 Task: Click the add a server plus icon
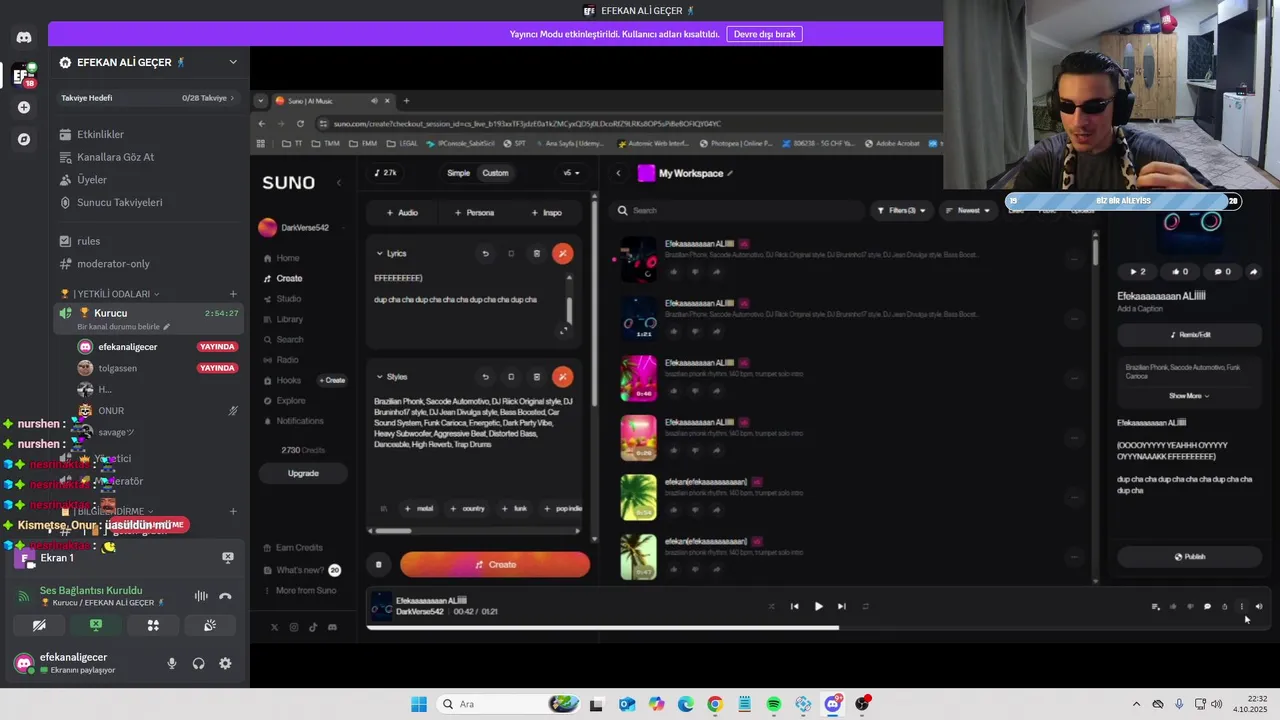(x=24, y=107)
